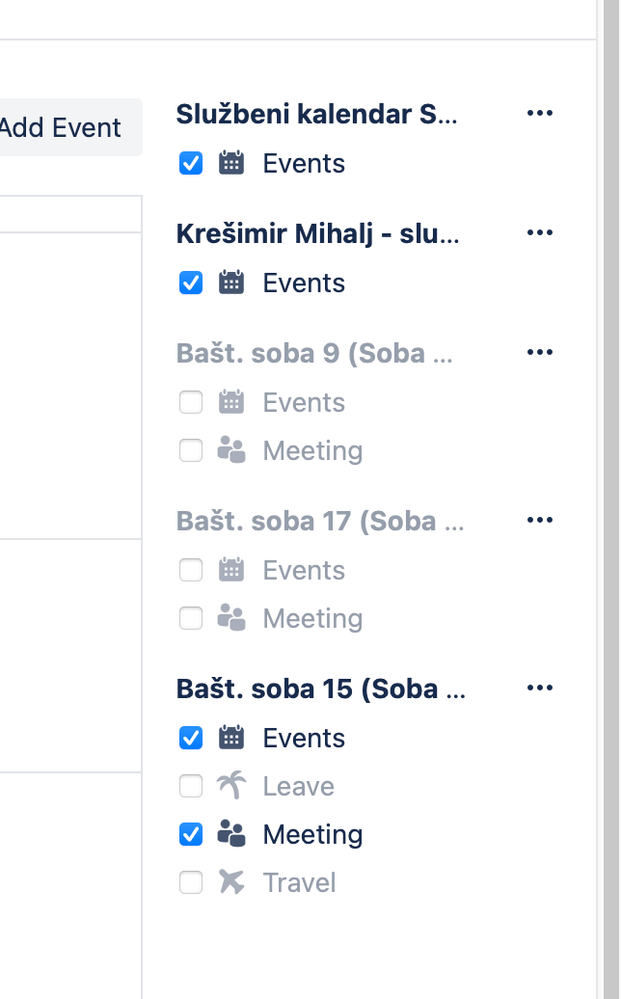Viewport: 621px width, 999px height.
Task: Select the Meeting people icon under Bašt. soba 9
Action: pyautogui.click(x=231, y=450)
